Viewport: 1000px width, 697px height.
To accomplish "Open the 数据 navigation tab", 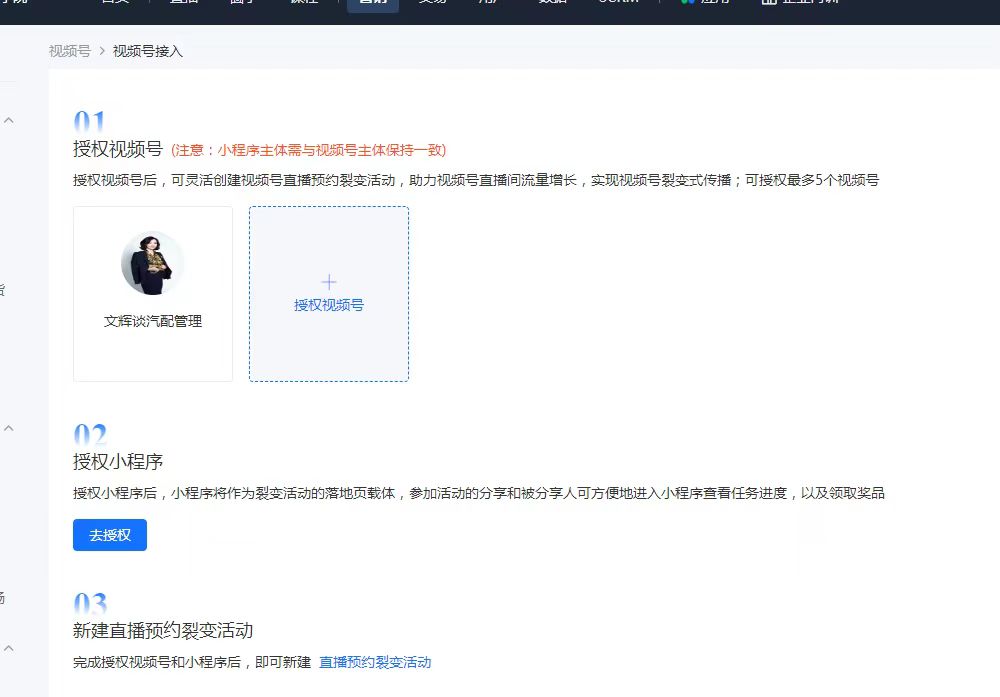I will click(x=553, y=2).
